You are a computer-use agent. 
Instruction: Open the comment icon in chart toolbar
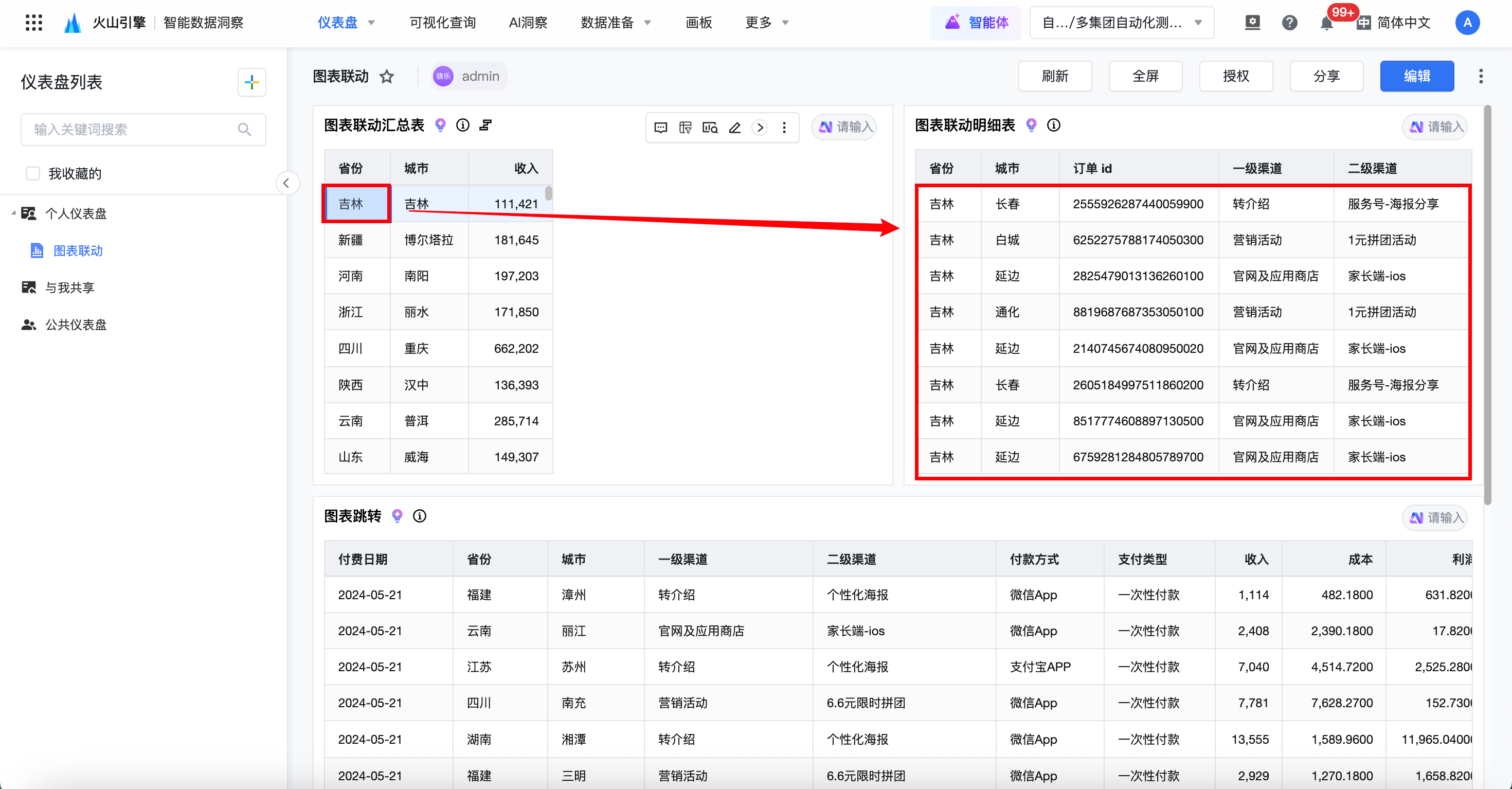click(661, 128)
